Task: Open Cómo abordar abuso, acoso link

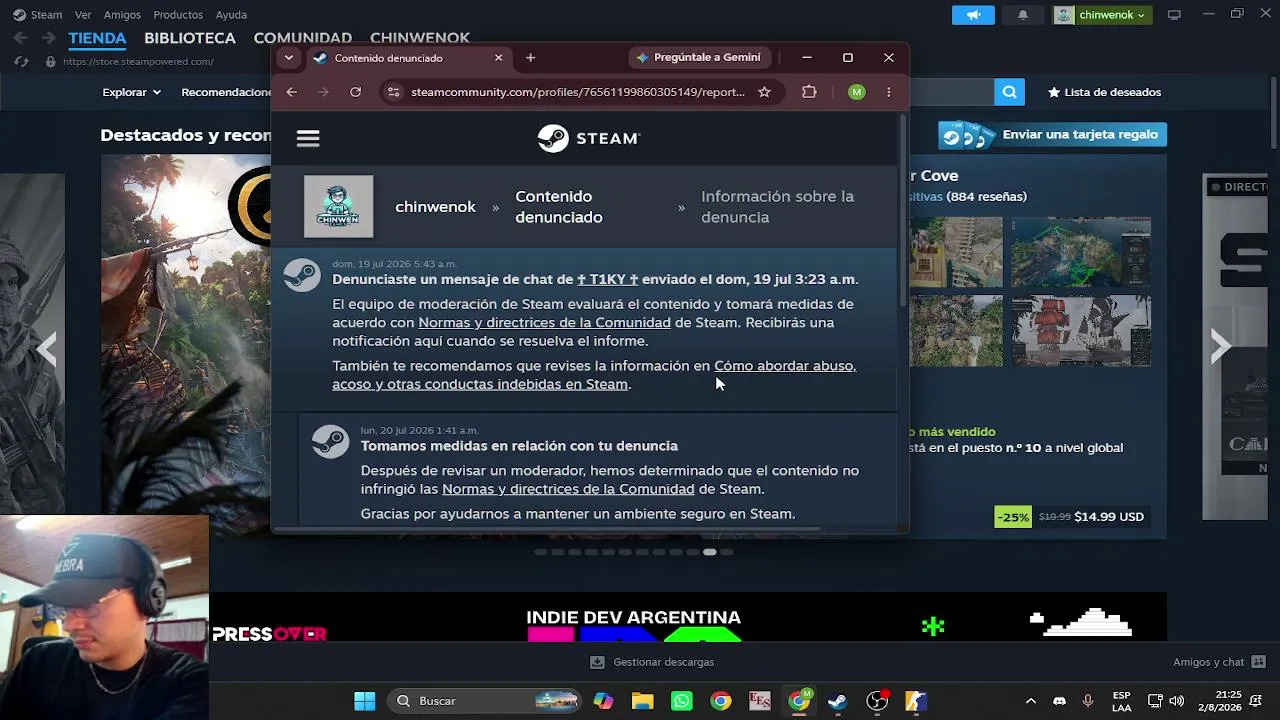Action: 594,375
